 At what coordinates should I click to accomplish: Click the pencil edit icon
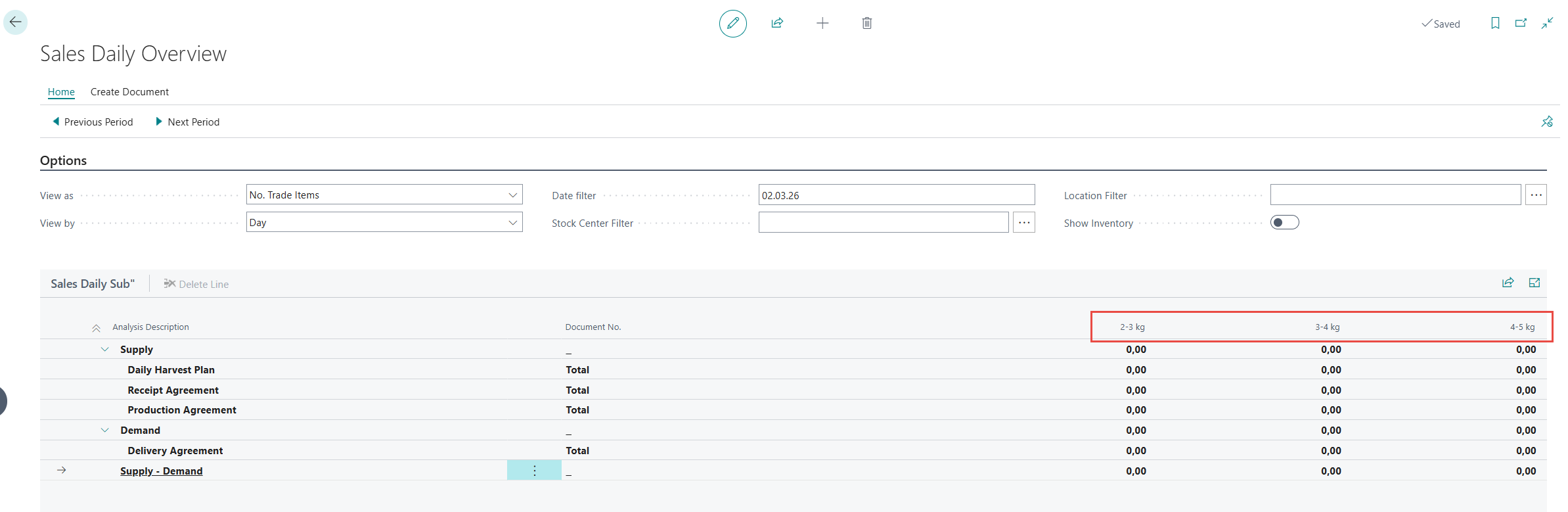pyautogui.click(x=732, y=24)
